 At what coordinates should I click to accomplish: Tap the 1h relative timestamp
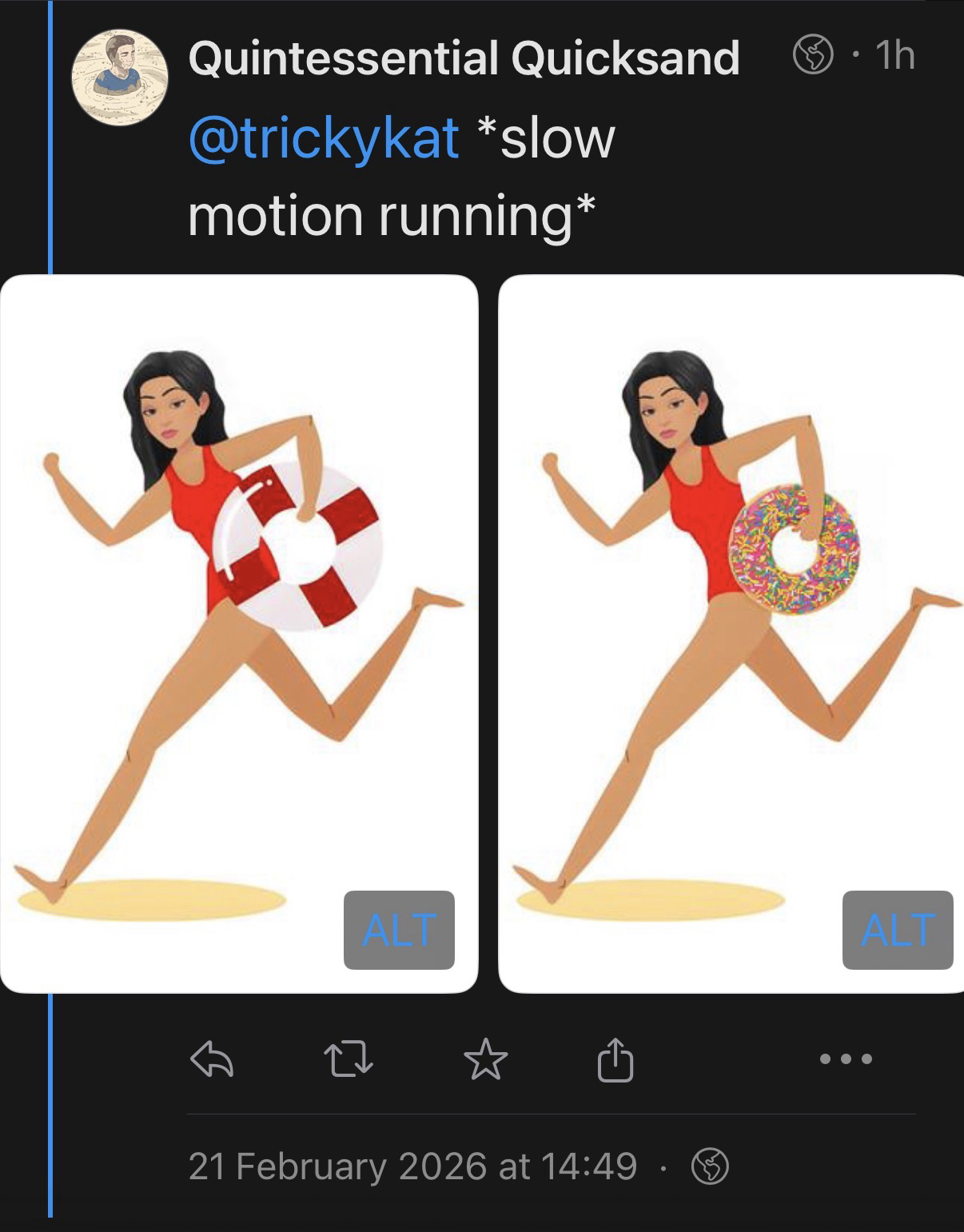[894, 56]
